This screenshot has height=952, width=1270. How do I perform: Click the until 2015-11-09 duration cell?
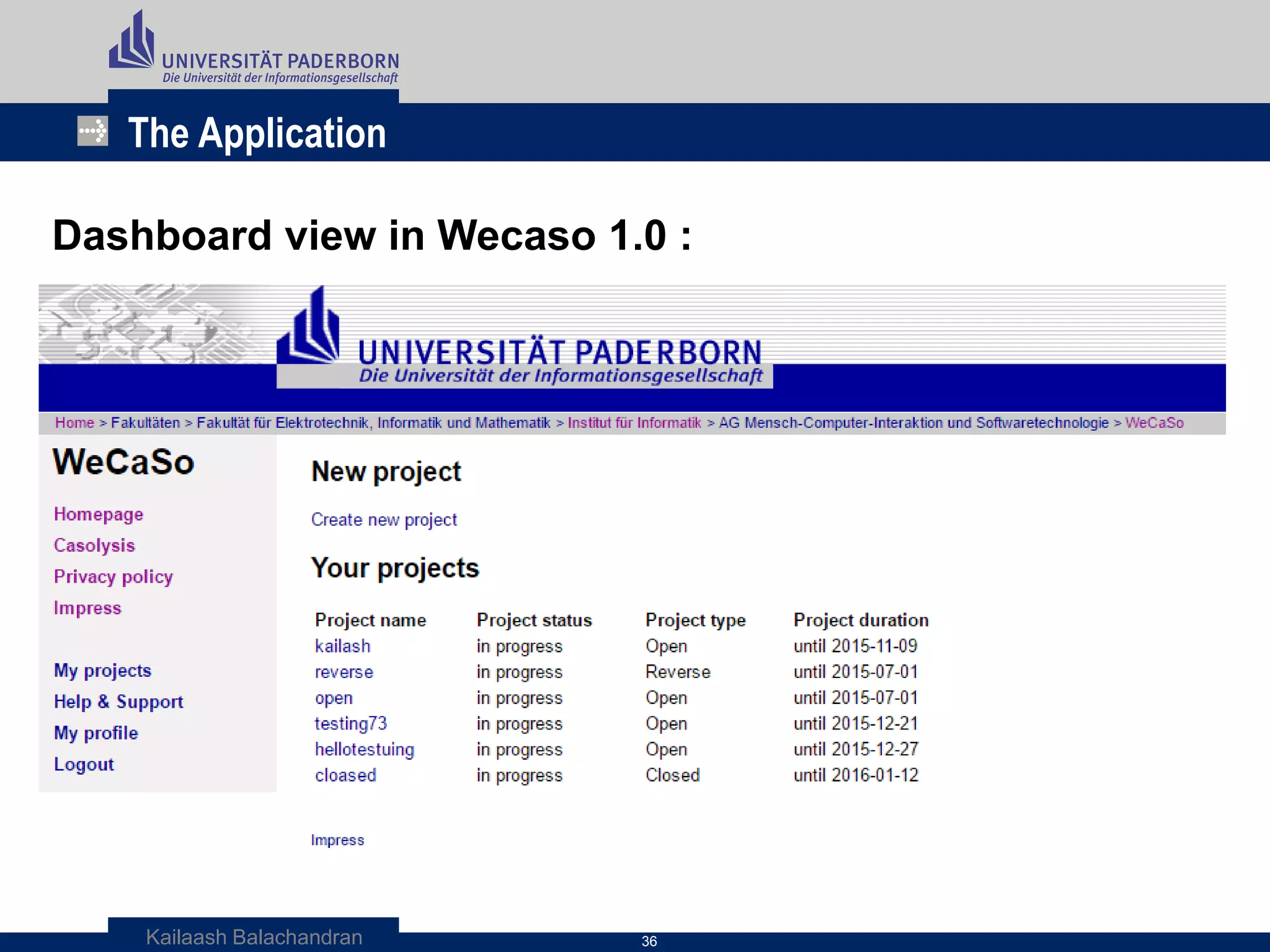point(855,646)
